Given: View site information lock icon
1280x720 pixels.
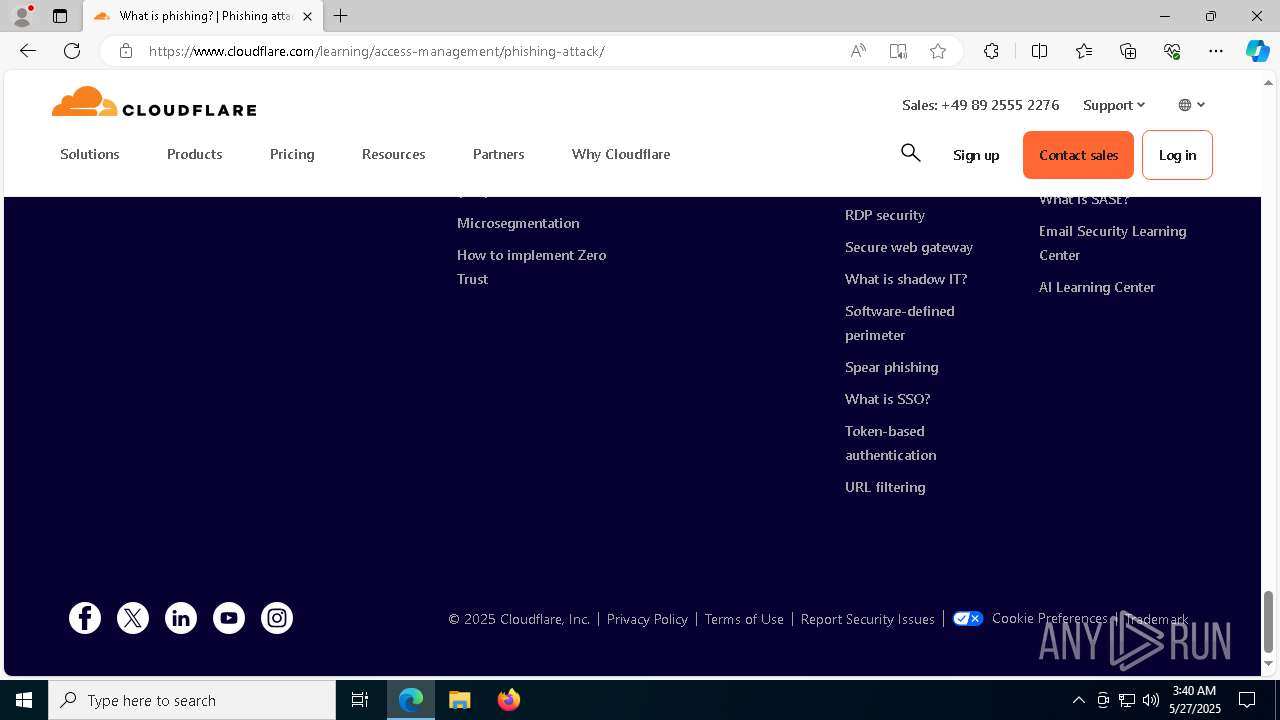Looking at the screenshot, I should (x=126, y=51).
